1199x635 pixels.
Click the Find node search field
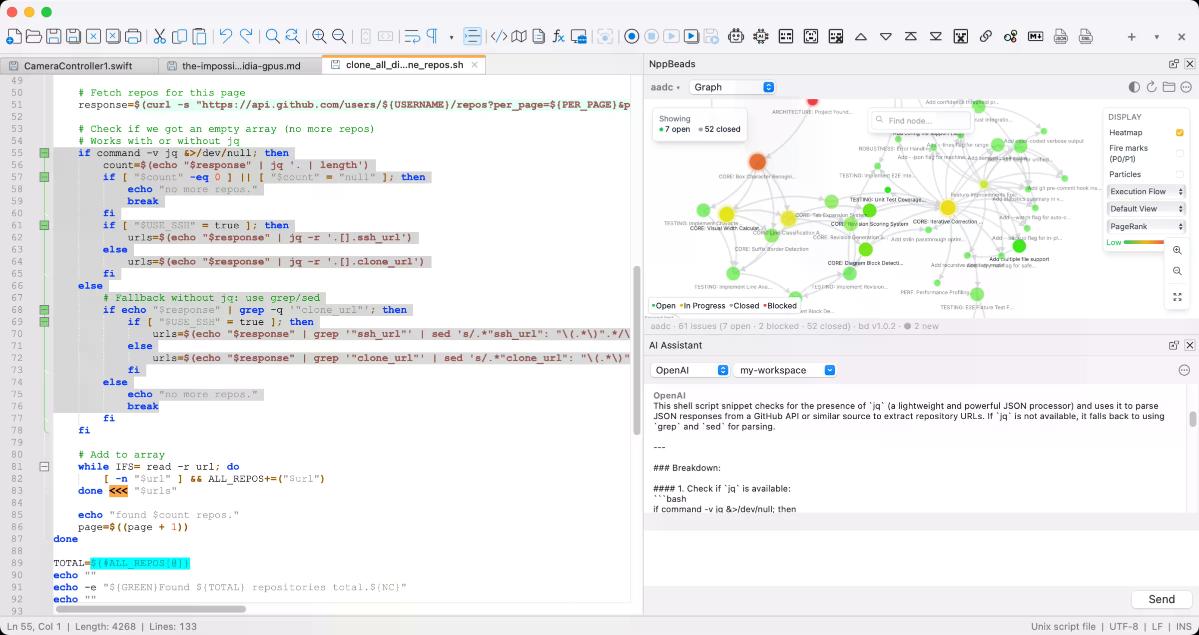click(x=921, y=121)
